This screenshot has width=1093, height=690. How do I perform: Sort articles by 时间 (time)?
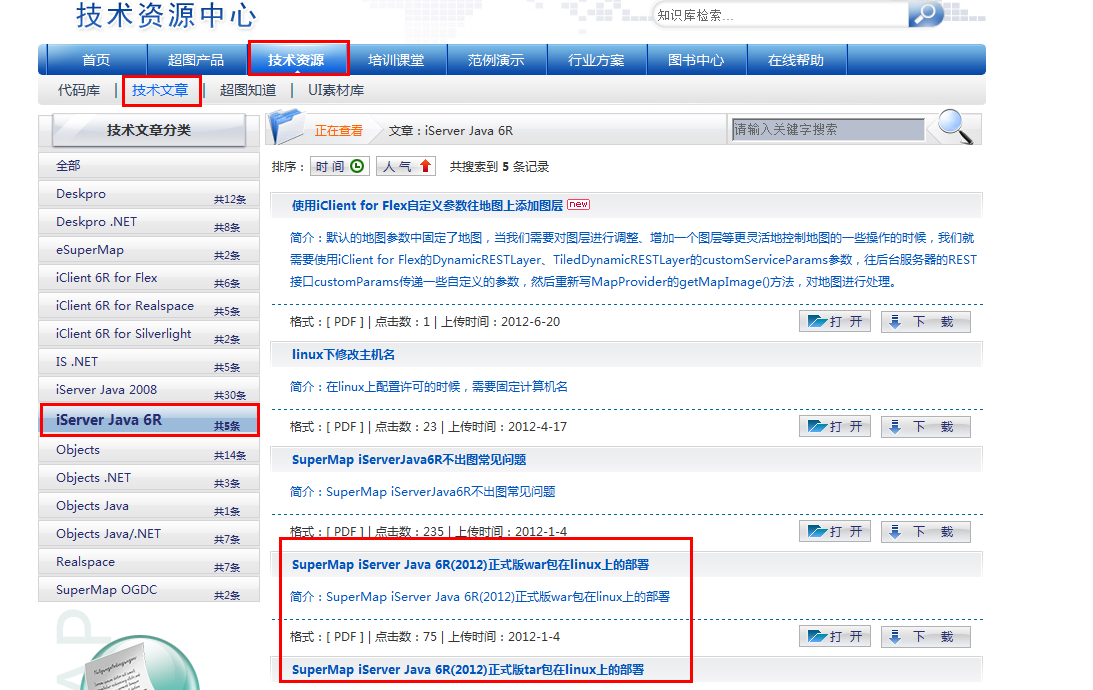(339, 167)
